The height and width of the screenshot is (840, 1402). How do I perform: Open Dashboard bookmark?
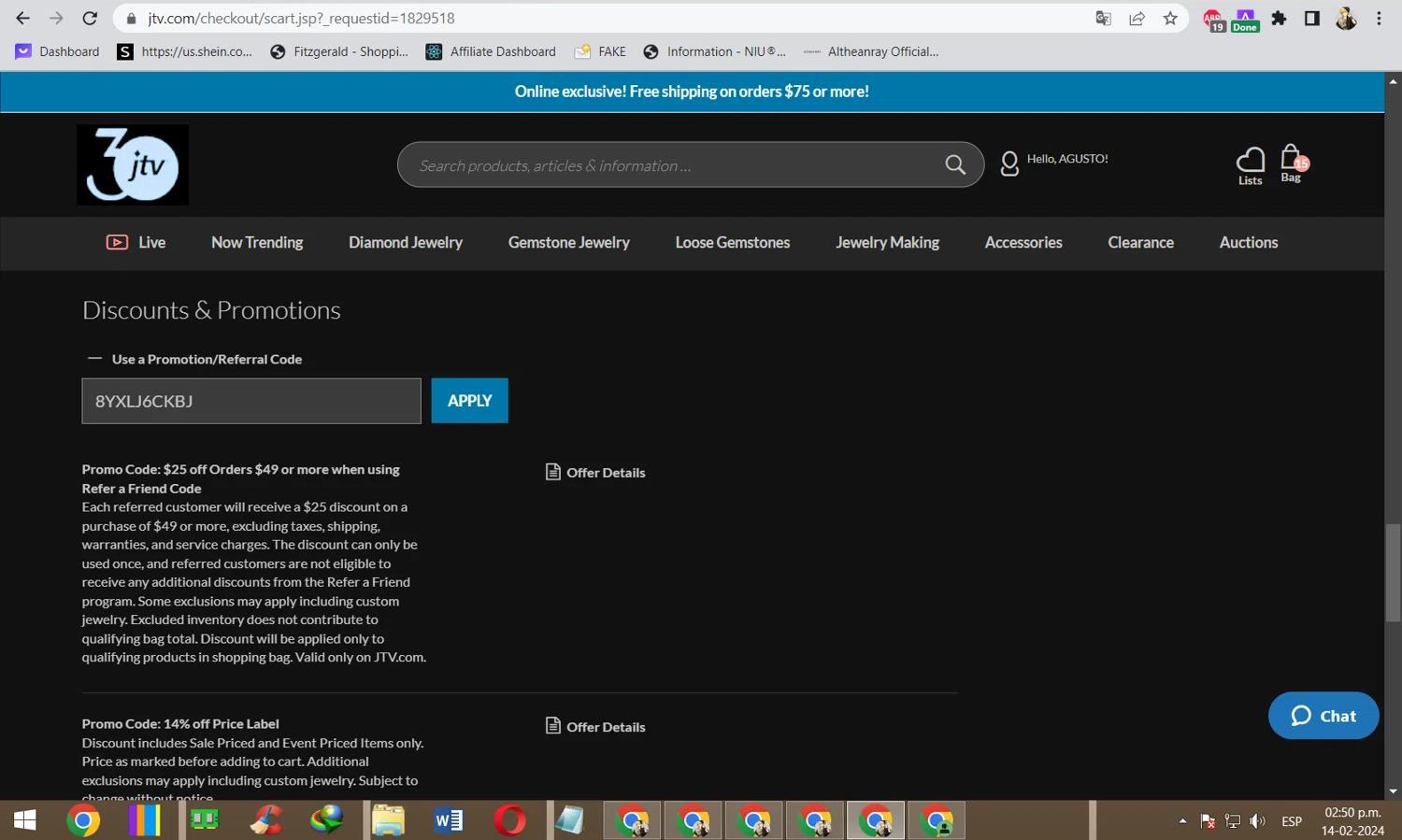58,51
